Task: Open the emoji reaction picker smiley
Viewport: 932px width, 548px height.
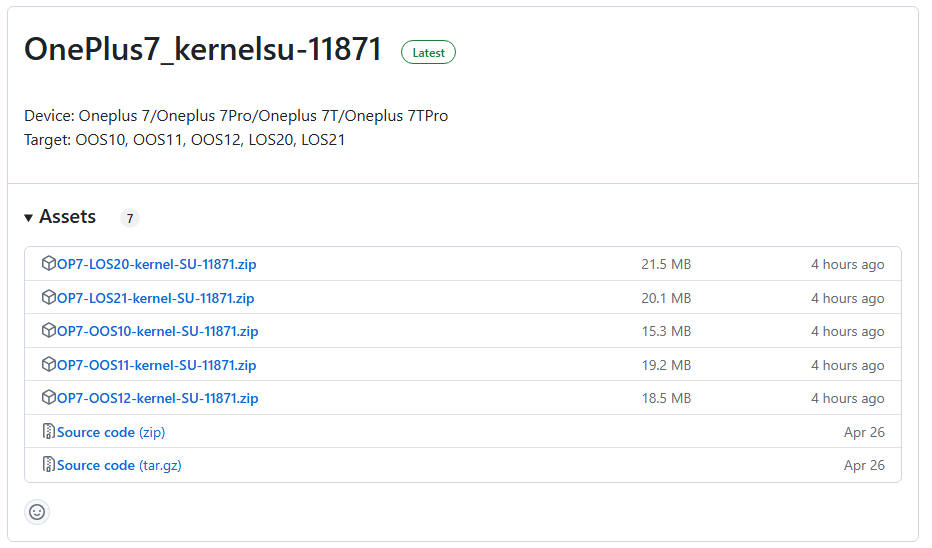Action: (x=37, y=512)
